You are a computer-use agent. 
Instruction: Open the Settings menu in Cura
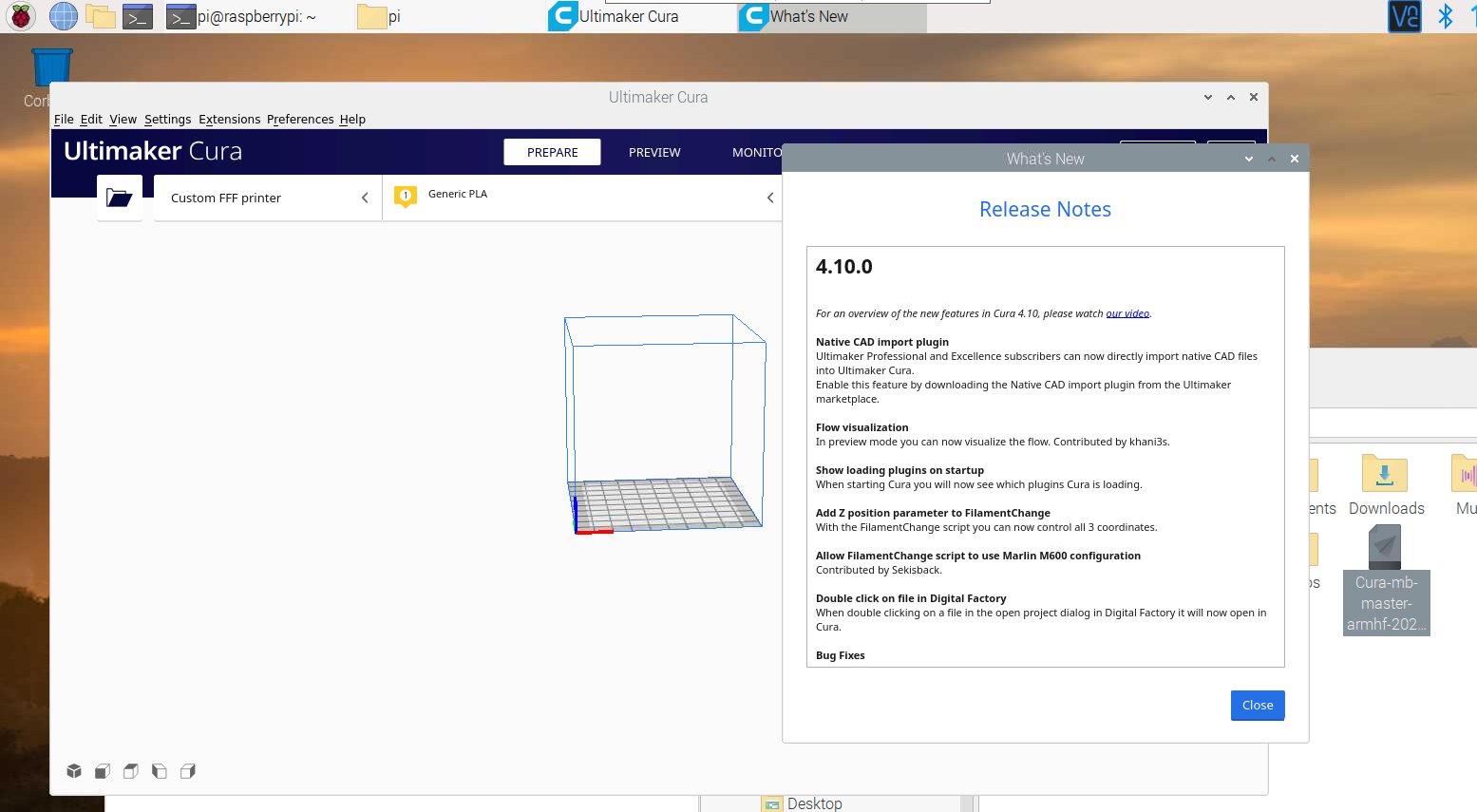click(167, 119)
